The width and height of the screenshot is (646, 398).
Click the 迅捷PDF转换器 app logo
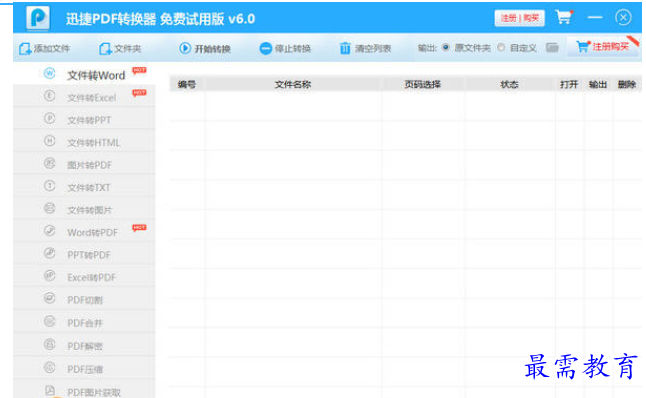[x=38, y=18]
